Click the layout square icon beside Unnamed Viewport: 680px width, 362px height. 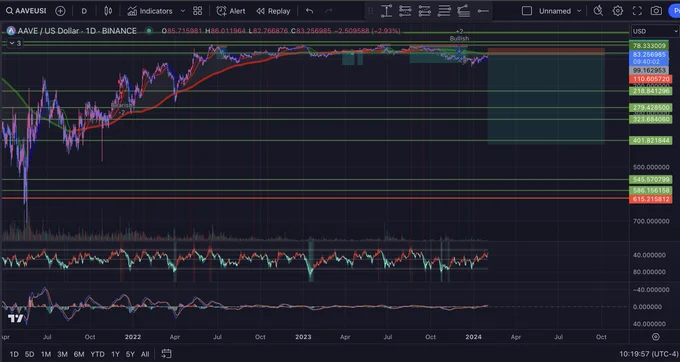pos(527,11)
